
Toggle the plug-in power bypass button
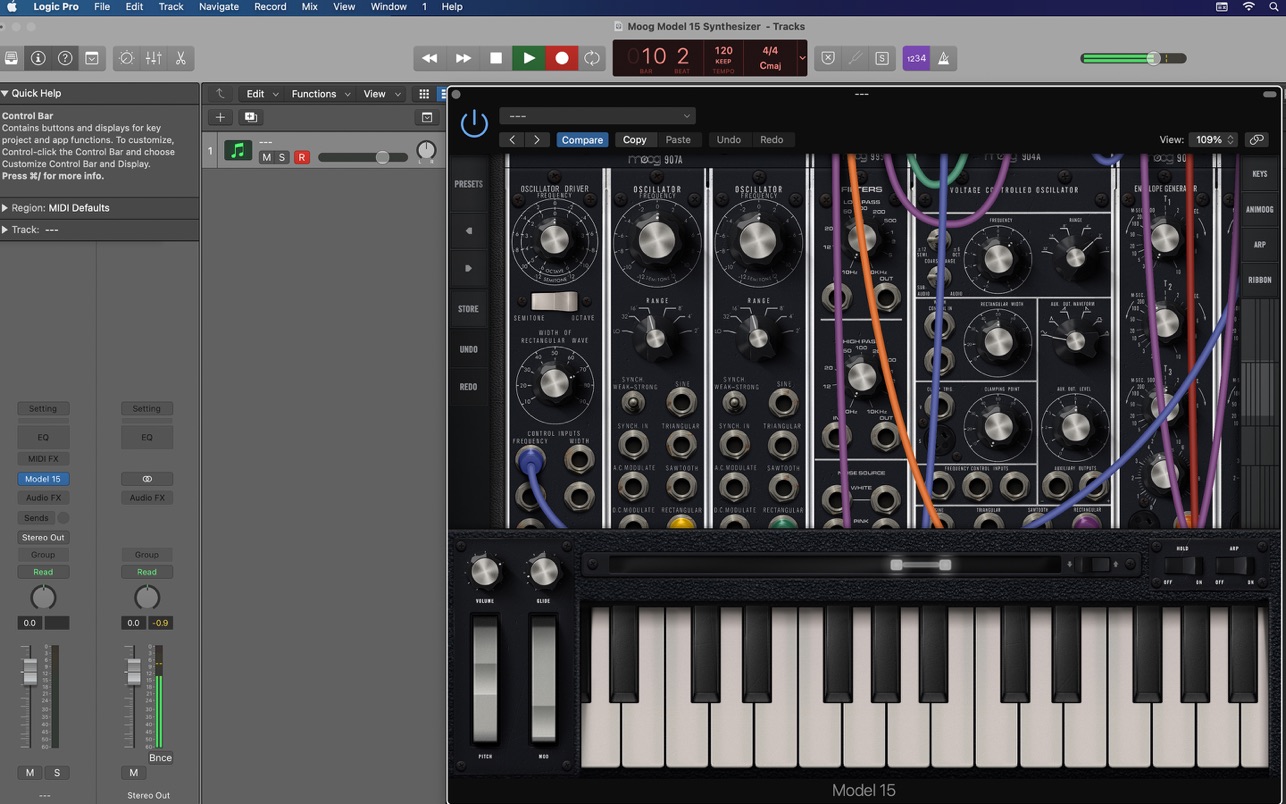pyautogui.click(x=474, y=124)
